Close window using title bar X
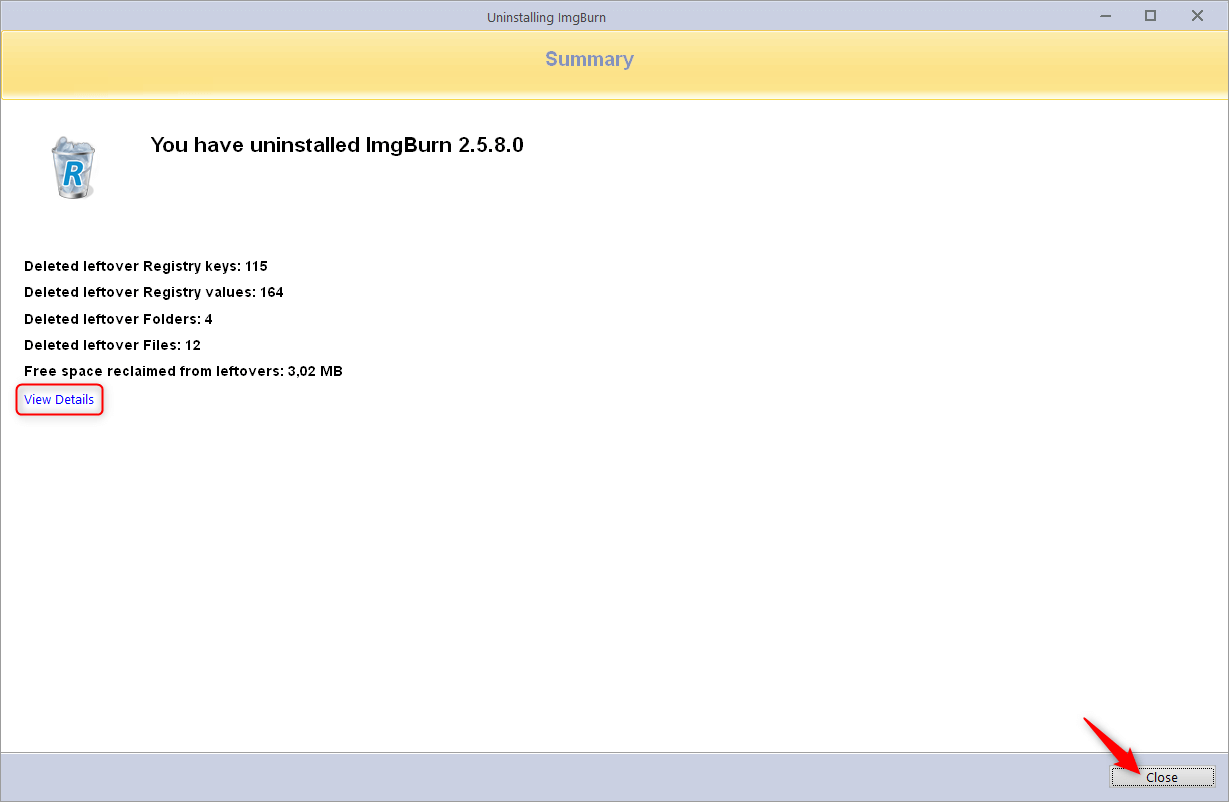This screenshot has width=1229, height=802. tap(1197, 15)
